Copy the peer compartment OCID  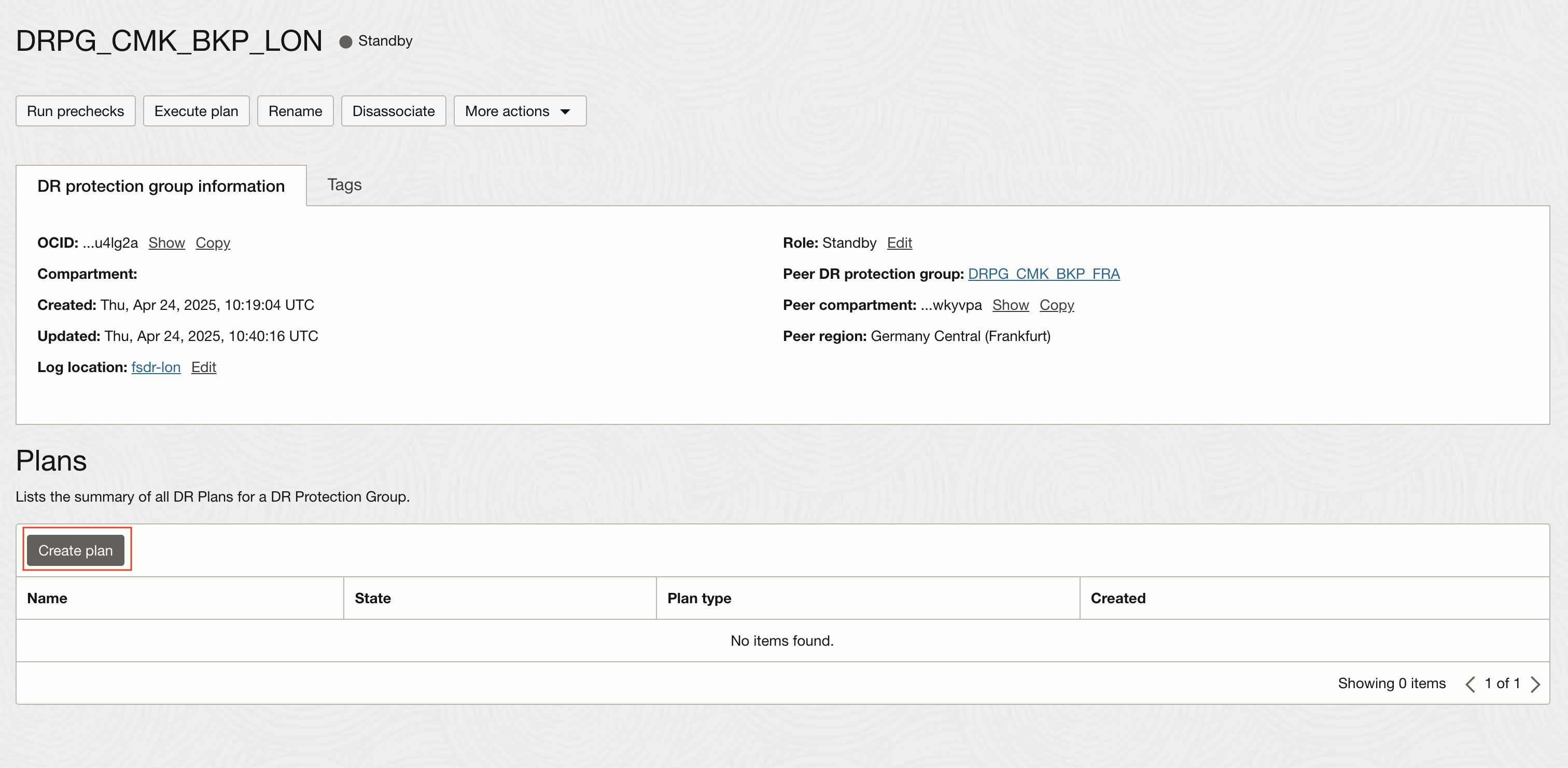pyautogui.click(x=1056, y=305)
